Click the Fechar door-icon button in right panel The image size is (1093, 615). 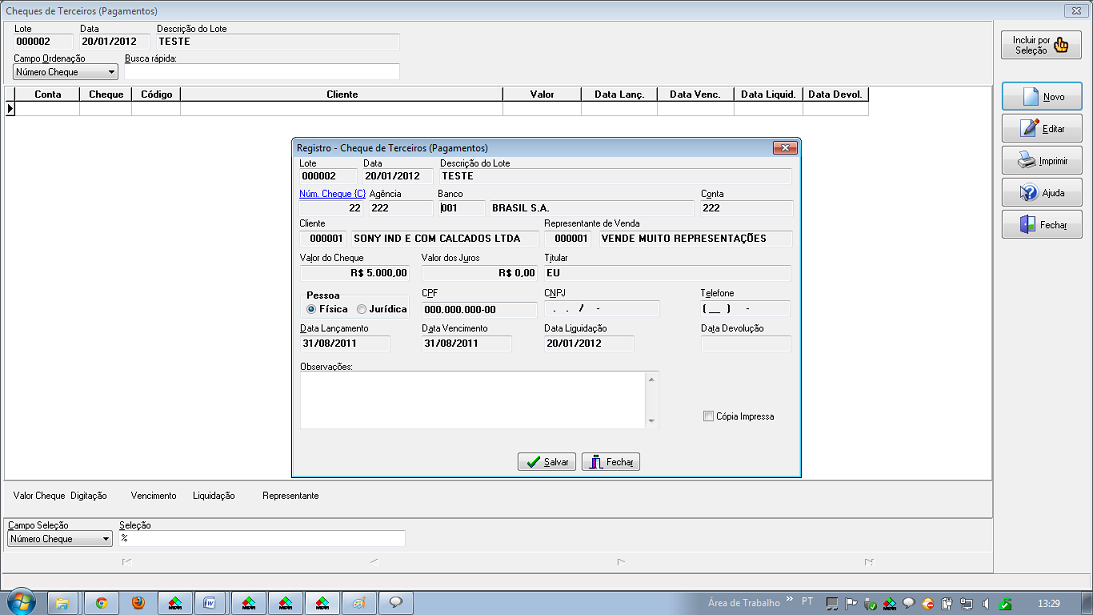[1041, 225]
